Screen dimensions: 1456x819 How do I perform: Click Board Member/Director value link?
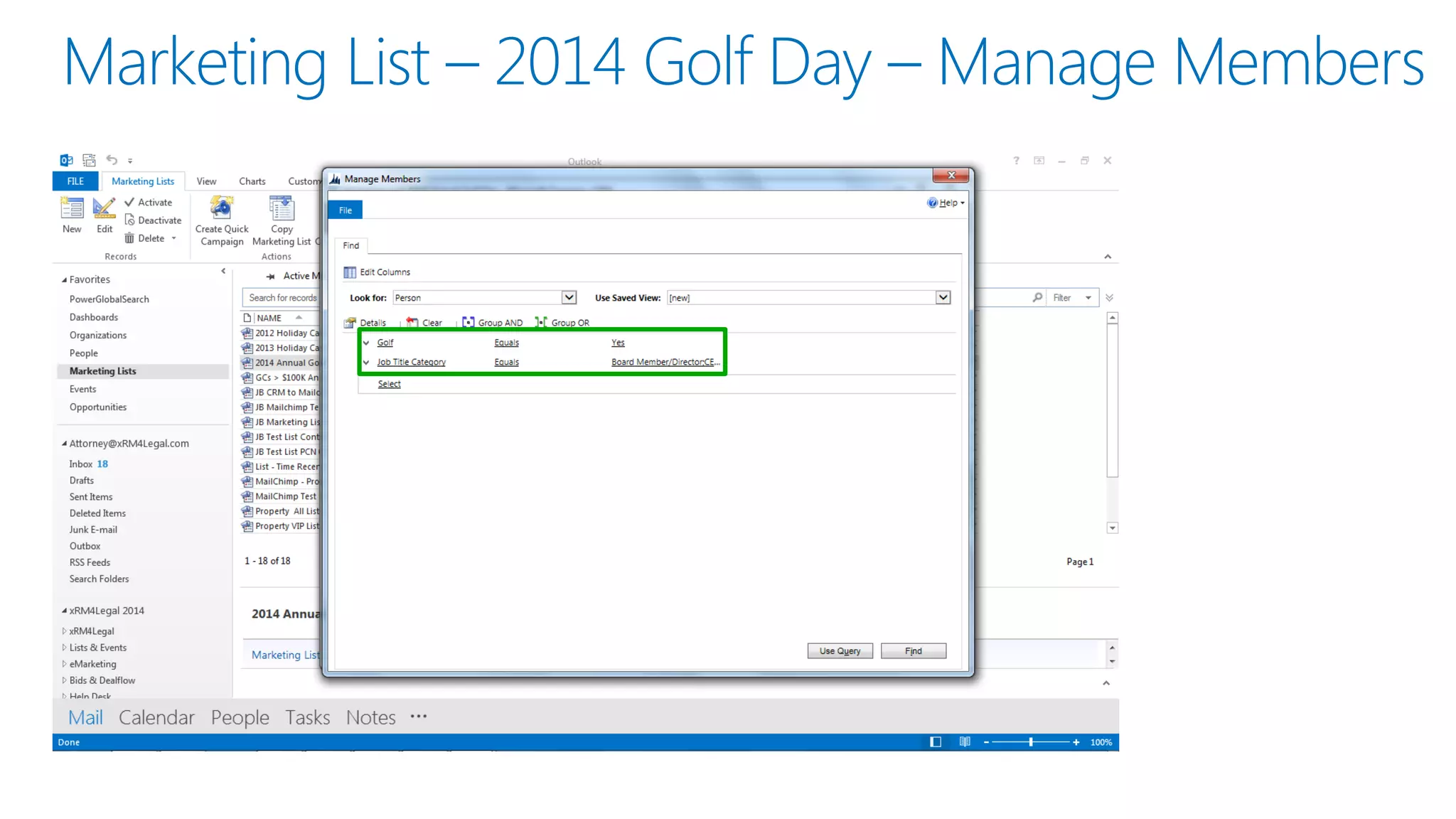tap(665, 363)
